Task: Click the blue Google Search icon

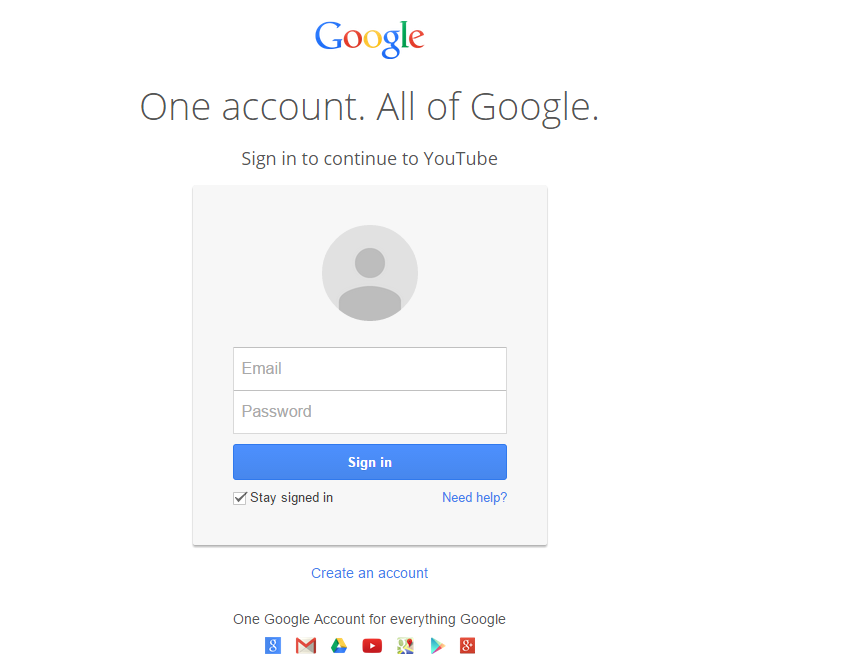Action: (x=273, y=646)
